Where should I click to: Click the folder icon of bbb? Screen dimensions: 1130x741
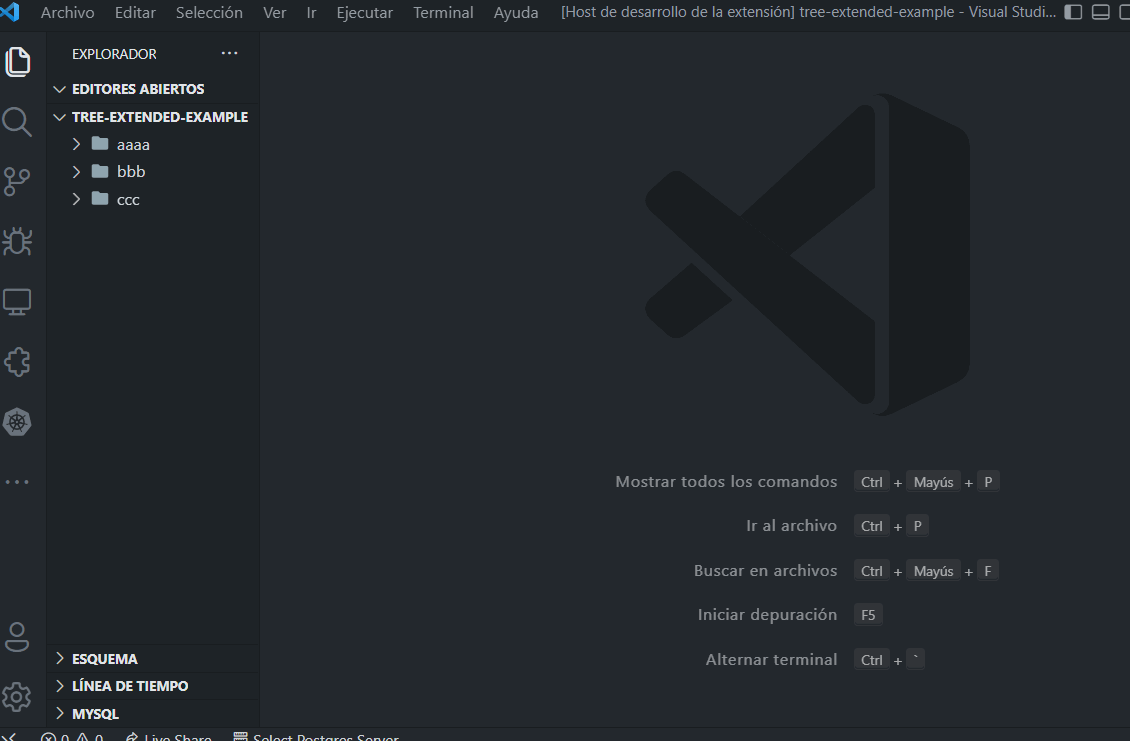point(100,172)
